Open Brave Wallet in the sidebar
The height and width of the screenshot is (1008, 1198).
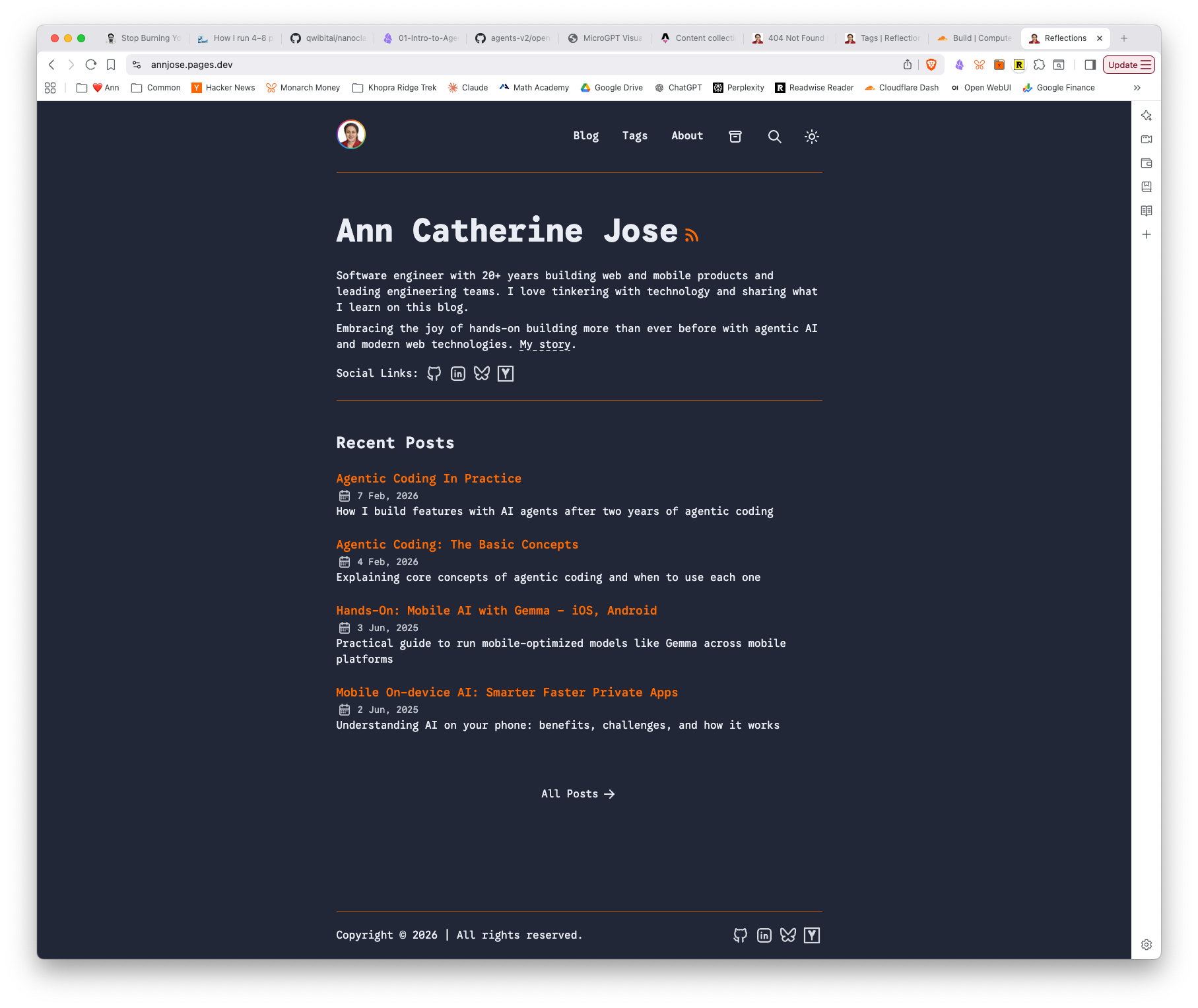1147,163
